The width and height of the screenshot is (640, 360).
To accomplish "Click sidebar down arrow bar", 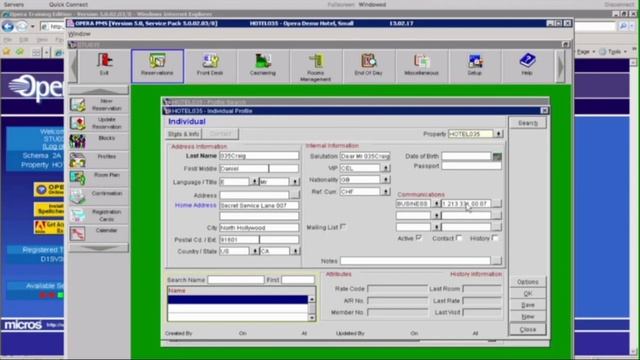I will [x=98, y=247].
